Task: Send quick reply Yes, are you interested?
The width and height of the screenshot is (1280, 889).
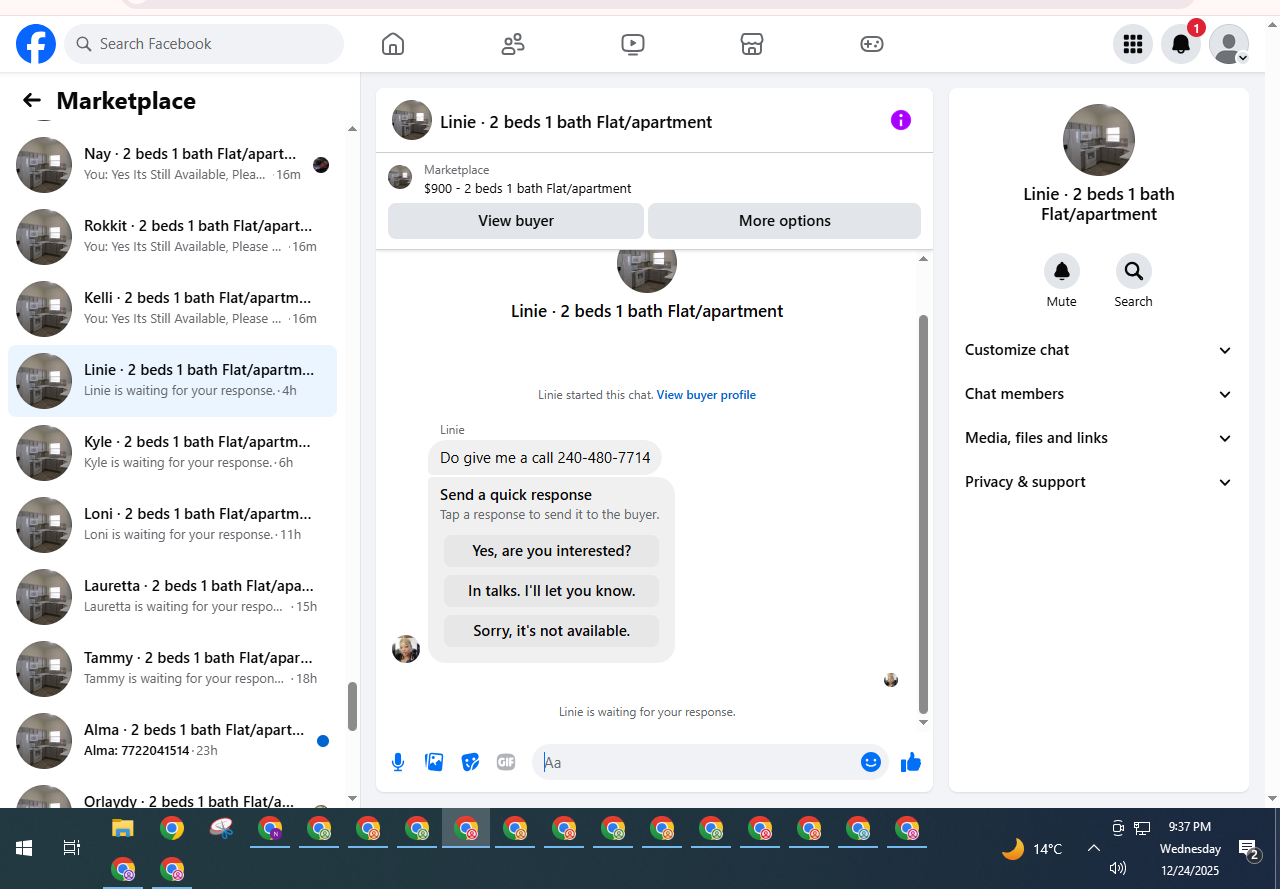Action: [552, 551]
